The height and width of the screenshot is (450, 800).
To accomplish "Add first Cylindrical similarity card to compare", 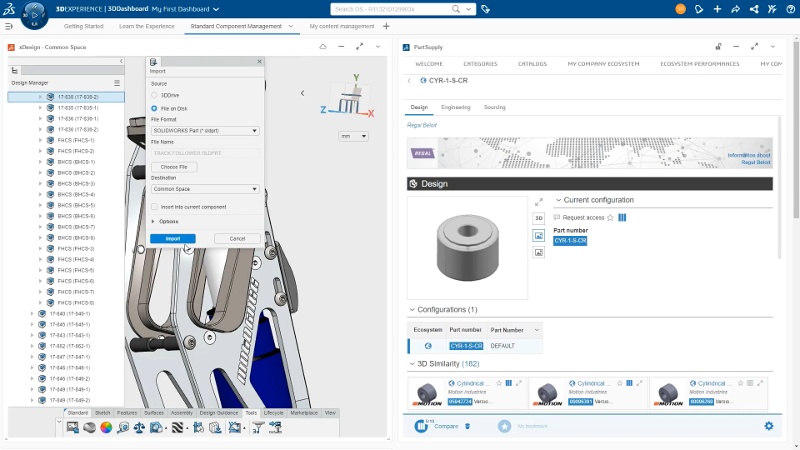I will pyautogui.click(x=509, y=383).
